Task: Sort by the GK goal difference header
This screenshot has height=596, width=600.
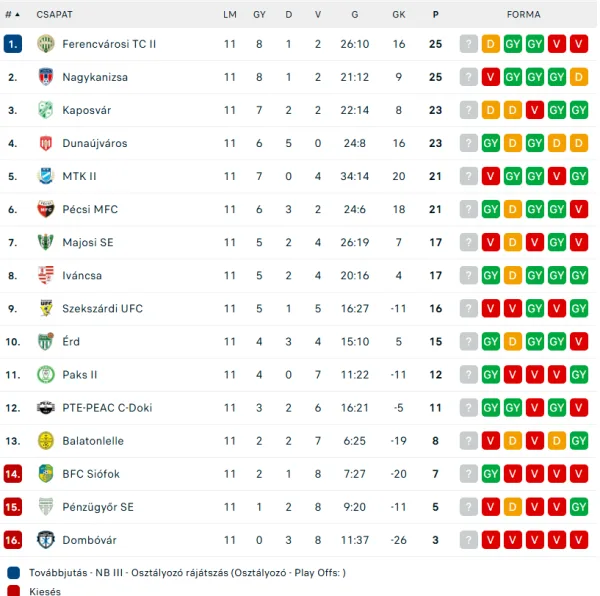Action: coord(399,15)
